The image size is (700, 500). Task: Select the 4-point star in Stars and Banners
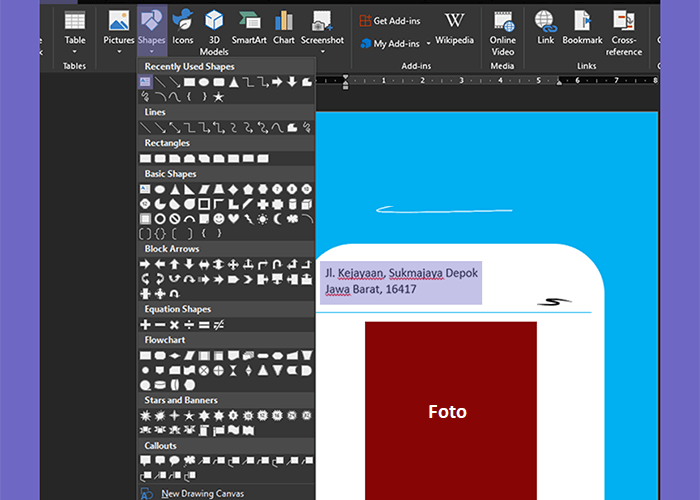[175, 416]
